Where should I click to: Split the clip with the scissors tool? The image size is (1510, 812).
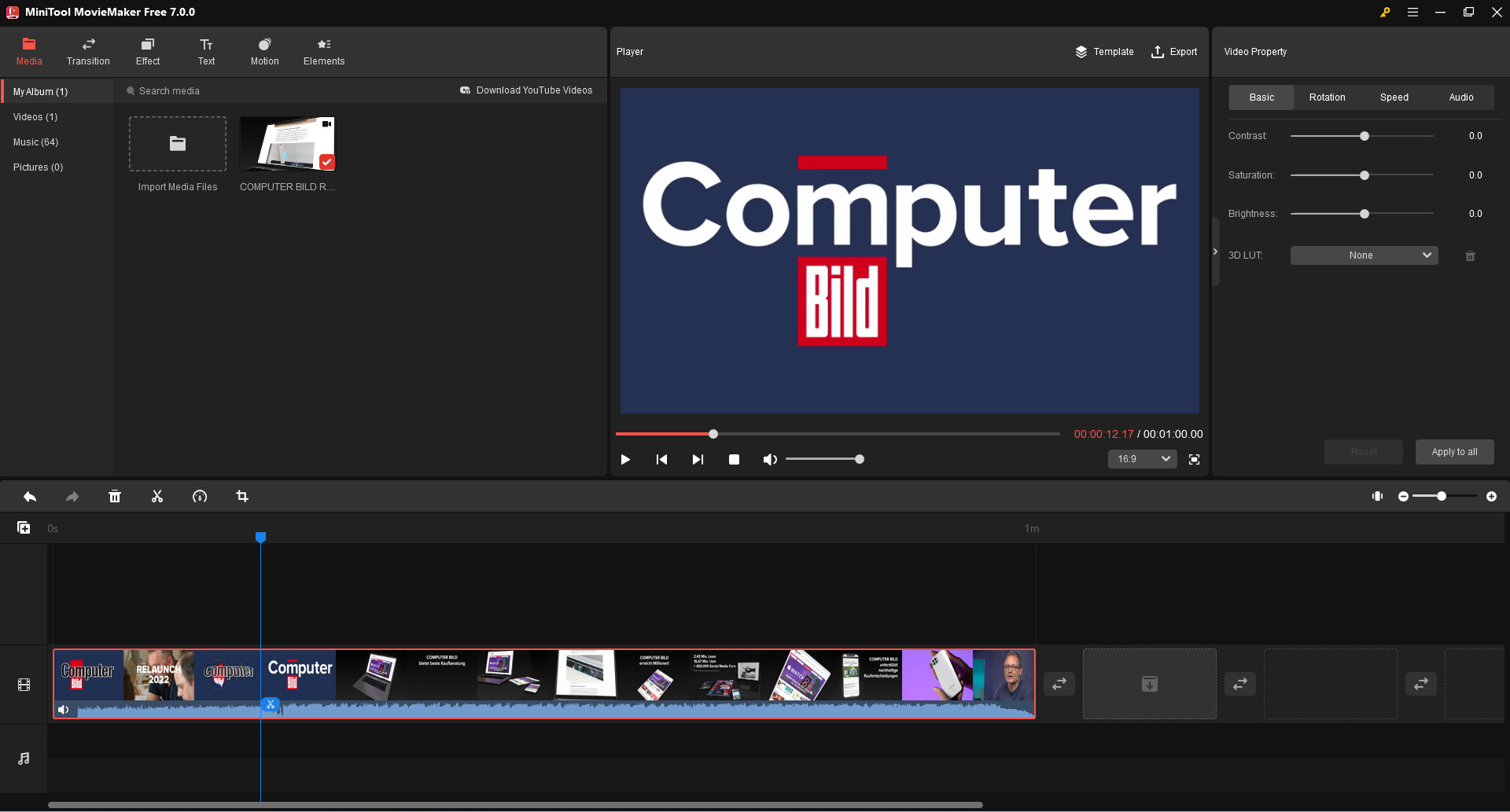pos(157,496)
